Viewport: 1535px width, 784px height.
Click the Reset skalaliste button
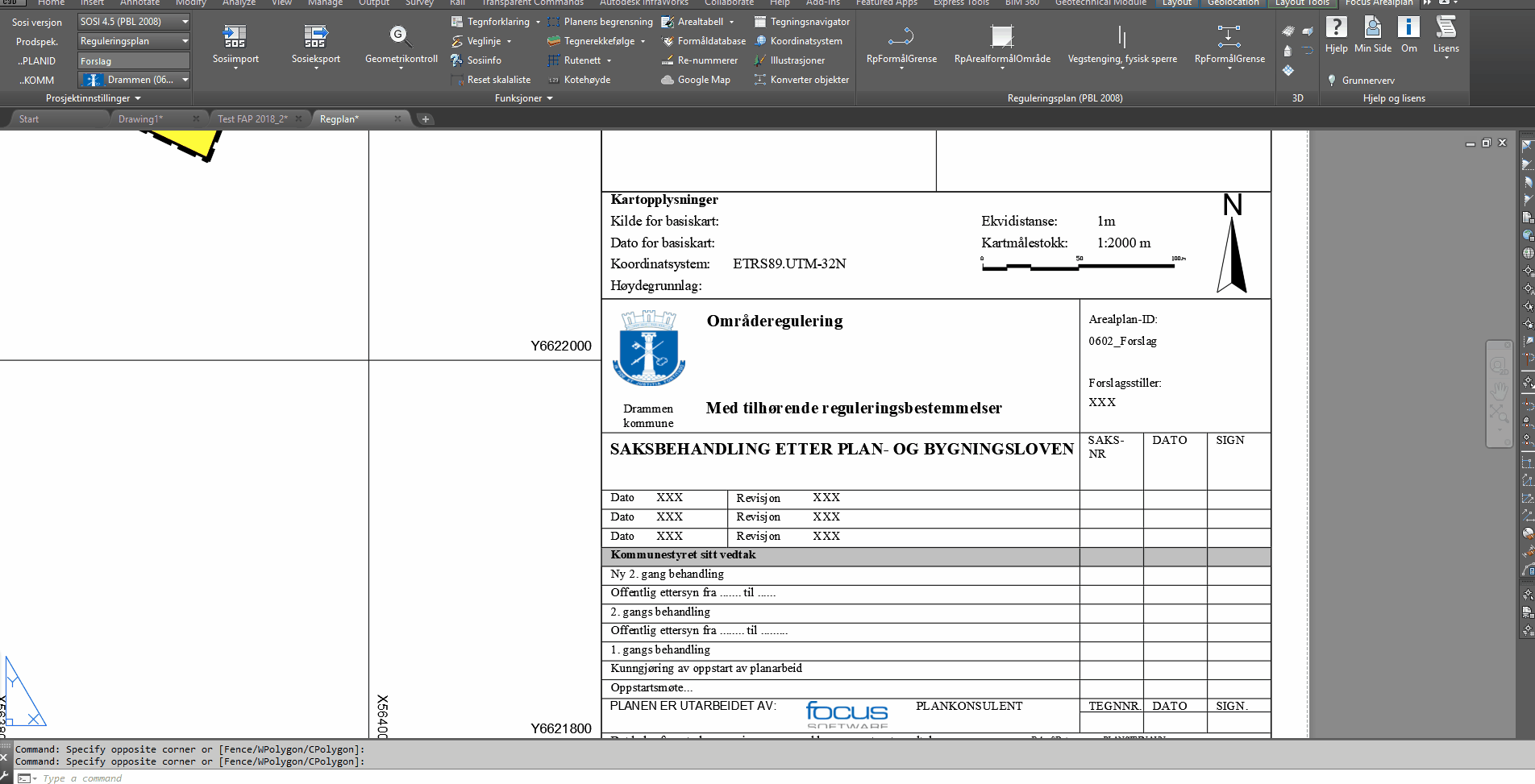(491, 80)
